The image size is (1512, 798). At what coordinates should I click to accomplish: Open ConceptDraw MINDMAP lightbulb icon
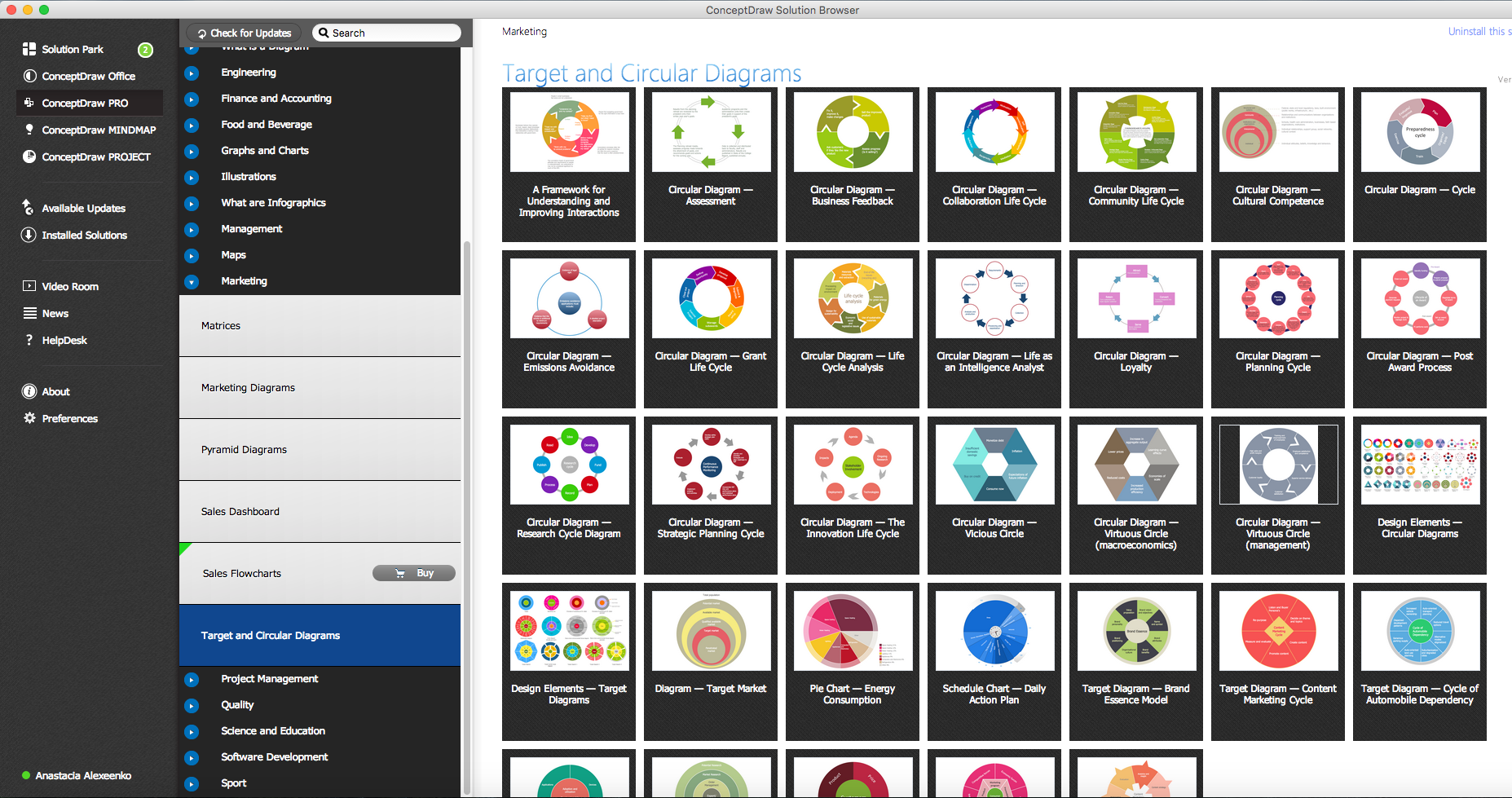pyautogui.click(x=29, y=130)
